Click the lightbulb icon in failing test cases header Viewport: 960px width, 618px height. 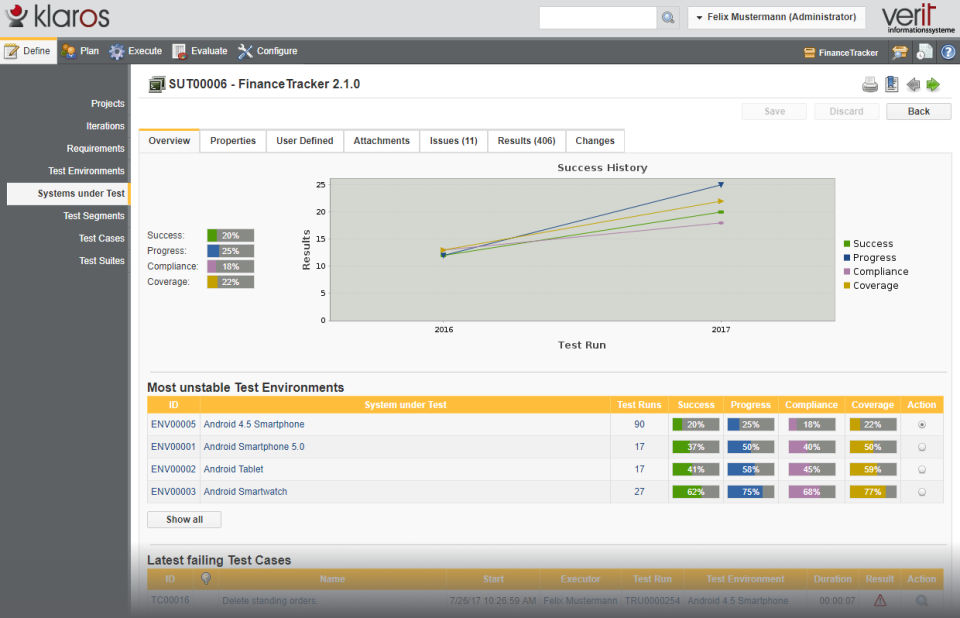click(x=206, y=578)
